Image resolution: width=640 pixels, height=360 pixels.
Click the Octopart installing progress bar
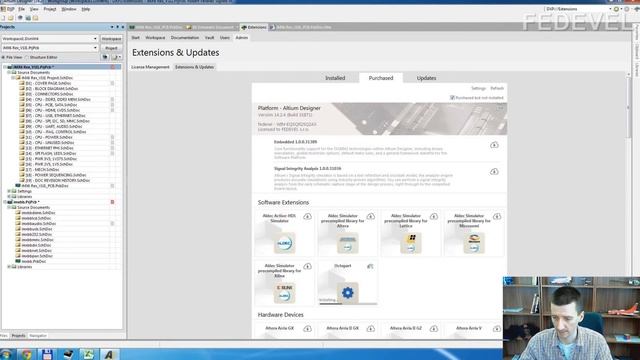point(348,304)
